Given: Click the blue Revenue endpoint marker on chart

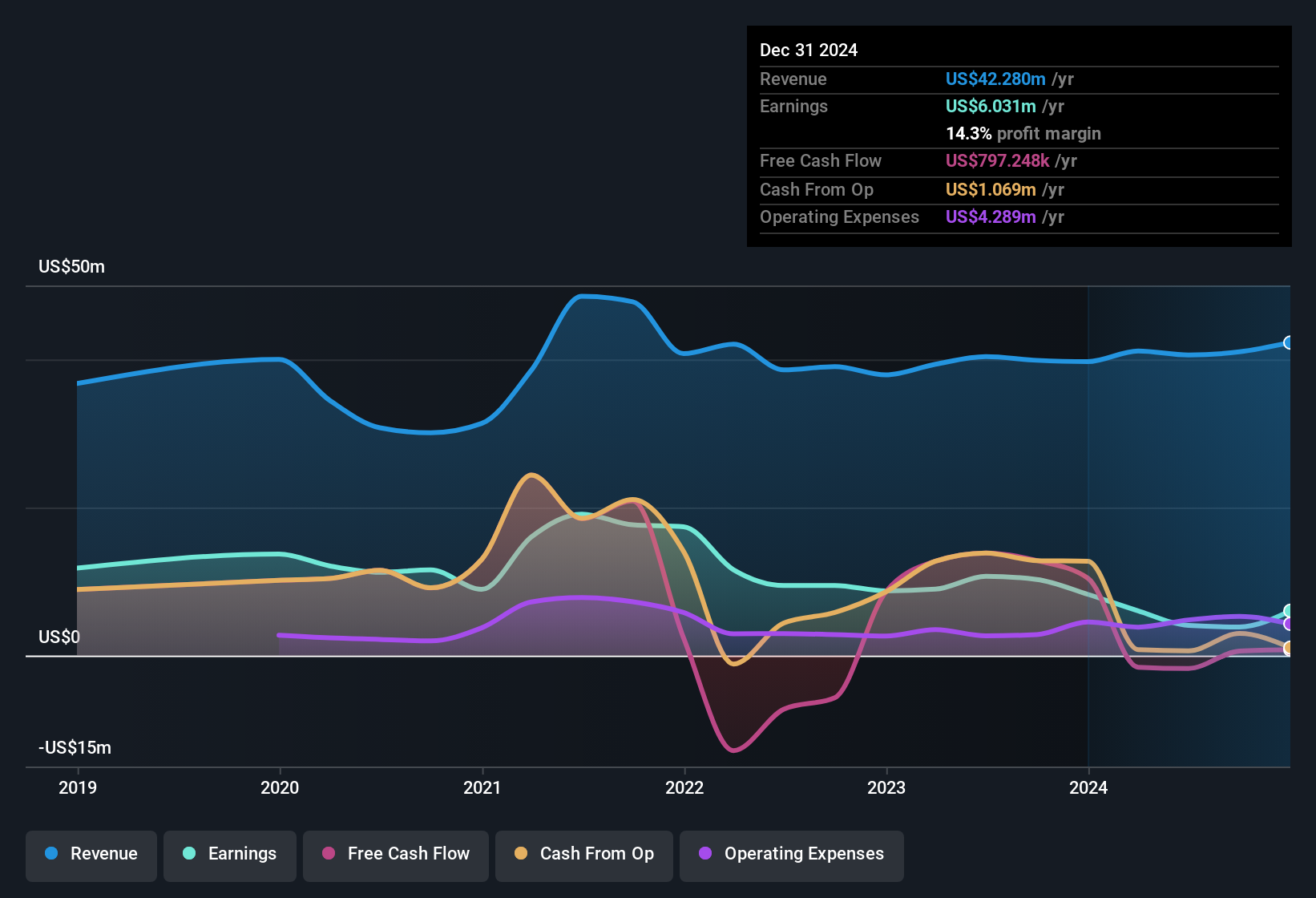Looking at the screenshot, I should click(x=1289, y=343).
